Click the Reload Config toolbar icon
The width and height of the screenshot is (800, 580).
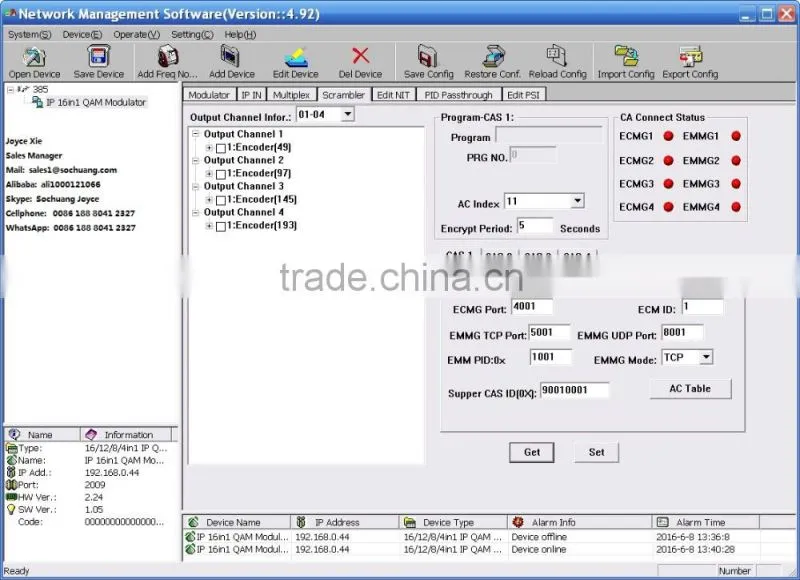(557, 56)
